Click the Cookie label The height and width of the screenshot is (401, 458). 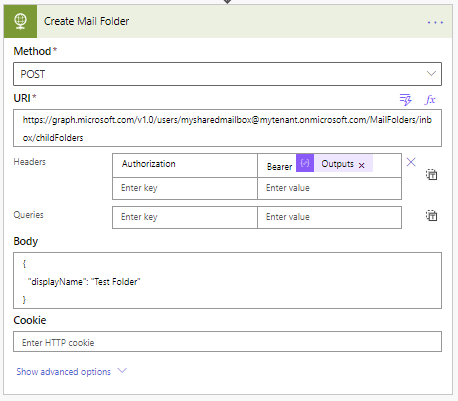pos(30,320)
